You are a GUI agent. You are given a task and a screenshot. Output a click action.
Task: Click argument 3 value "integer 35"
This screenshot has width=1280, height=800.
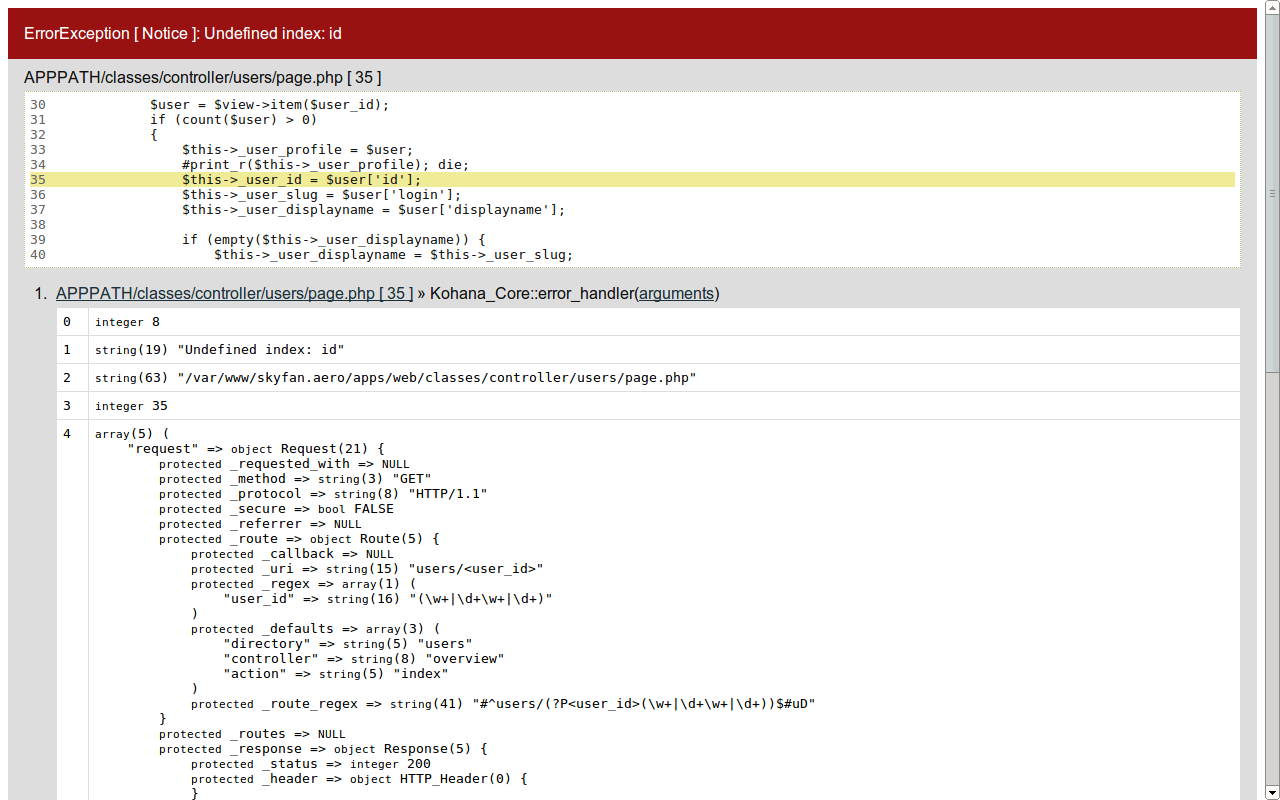131,406
